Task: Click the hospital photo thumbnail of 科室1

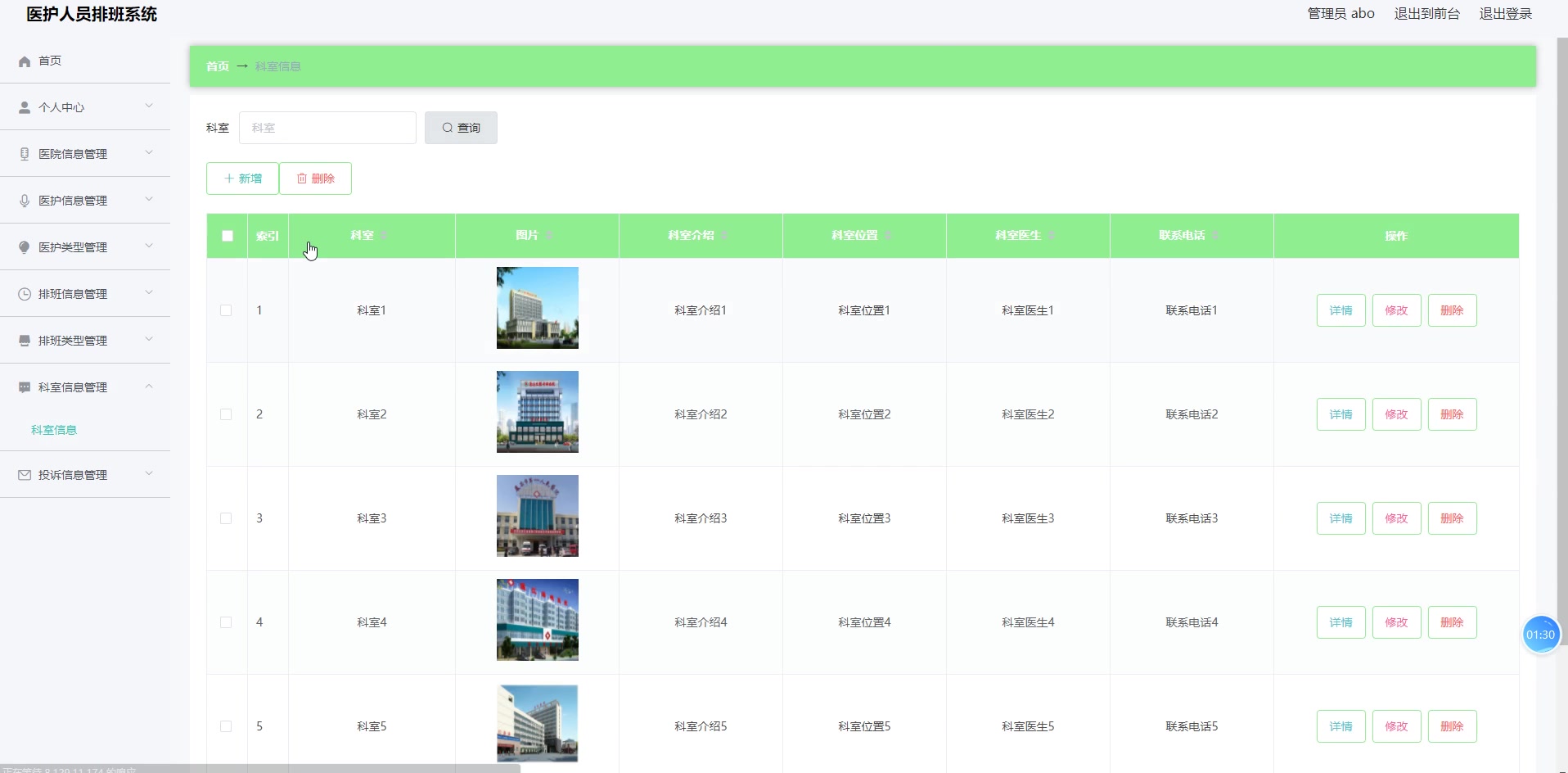Action: pyautogui.click(x=537, y=308)
